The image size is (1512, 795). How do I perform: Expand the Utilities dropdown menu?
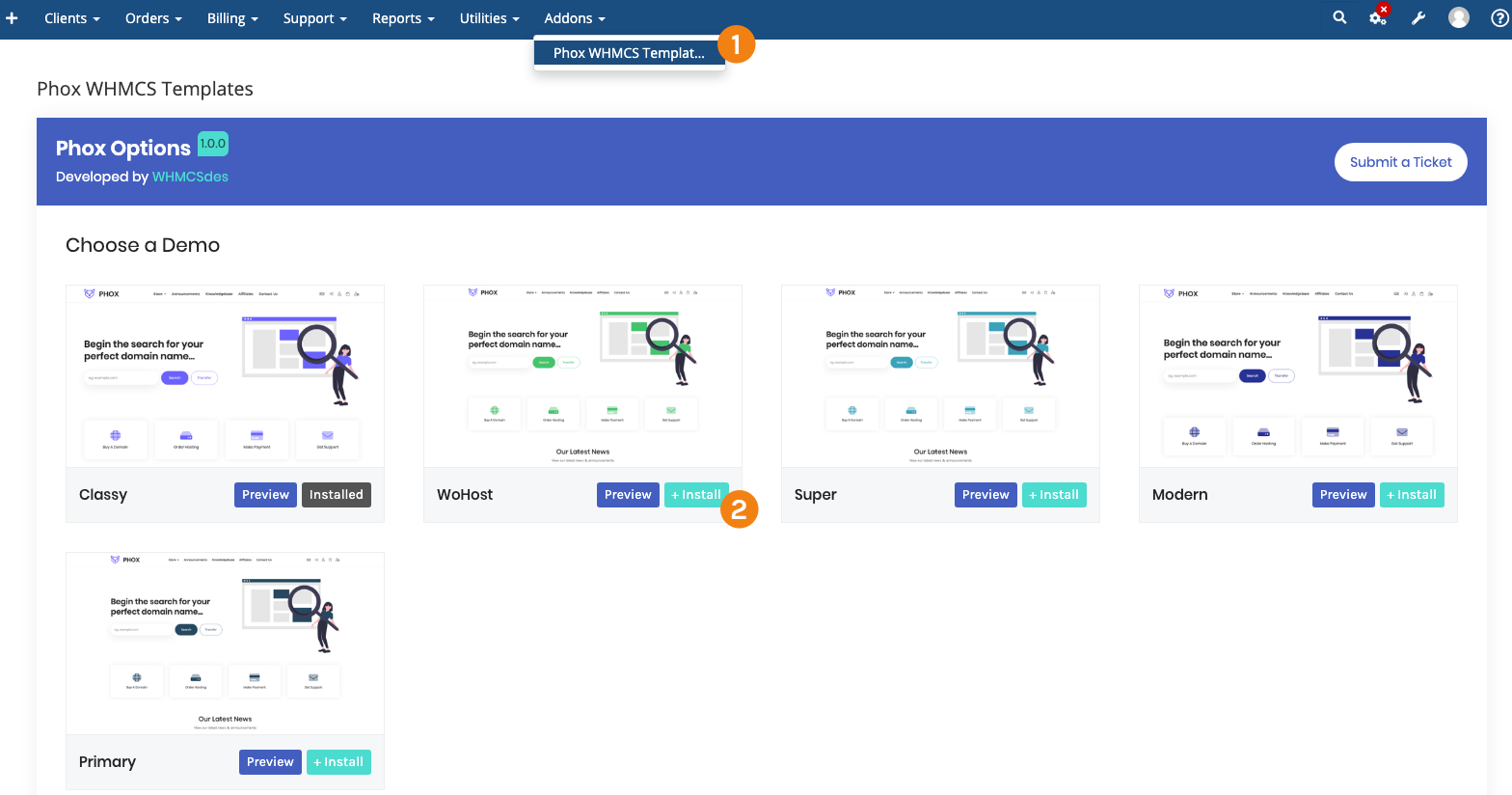tap(489, 18)
